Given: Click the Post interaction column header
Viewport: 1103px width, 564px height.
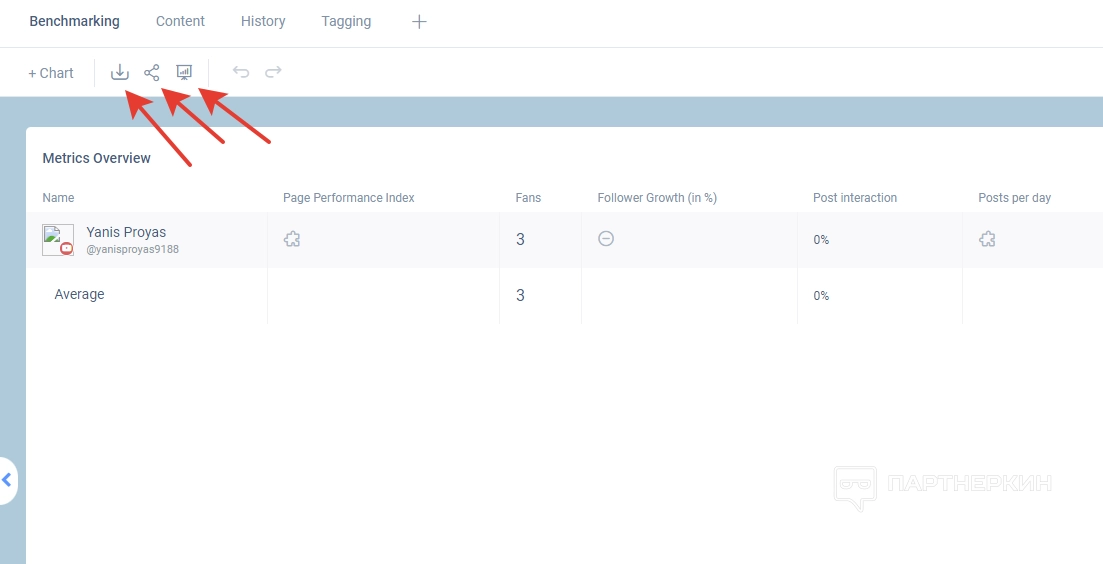Looking at the screenshot, I should [x=855, y=198].
